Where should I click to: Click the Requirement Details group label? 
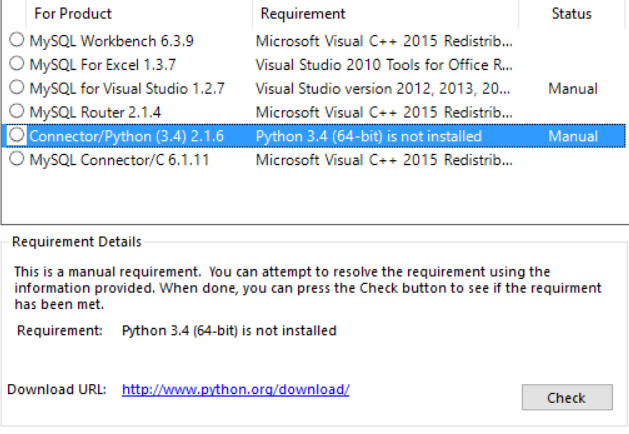pyautogui.click(x=77, y=242)
